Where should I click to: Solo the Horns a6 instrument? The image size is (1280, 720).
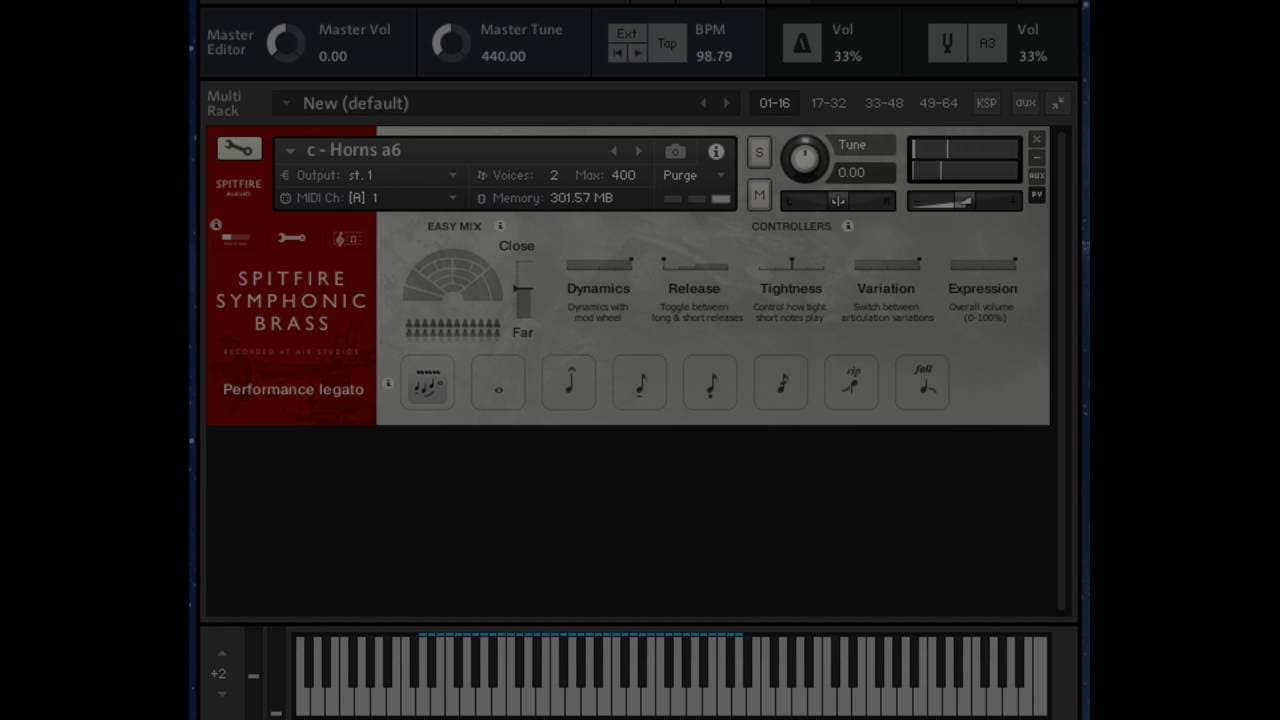click(759, 152)
